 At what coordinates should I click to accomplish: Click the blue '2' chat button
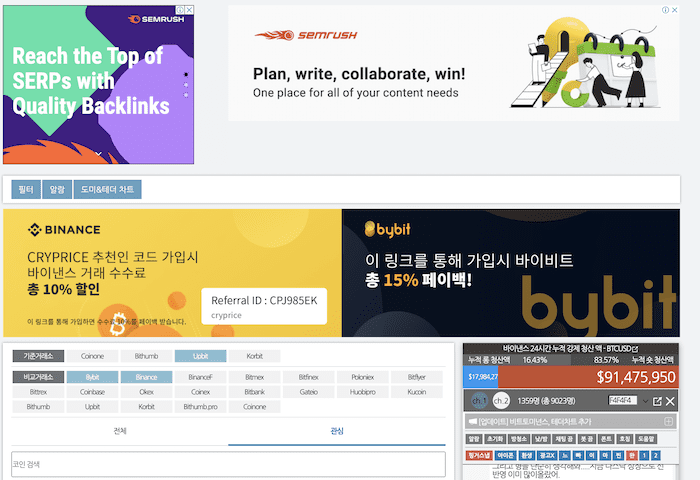coord(655,455)
